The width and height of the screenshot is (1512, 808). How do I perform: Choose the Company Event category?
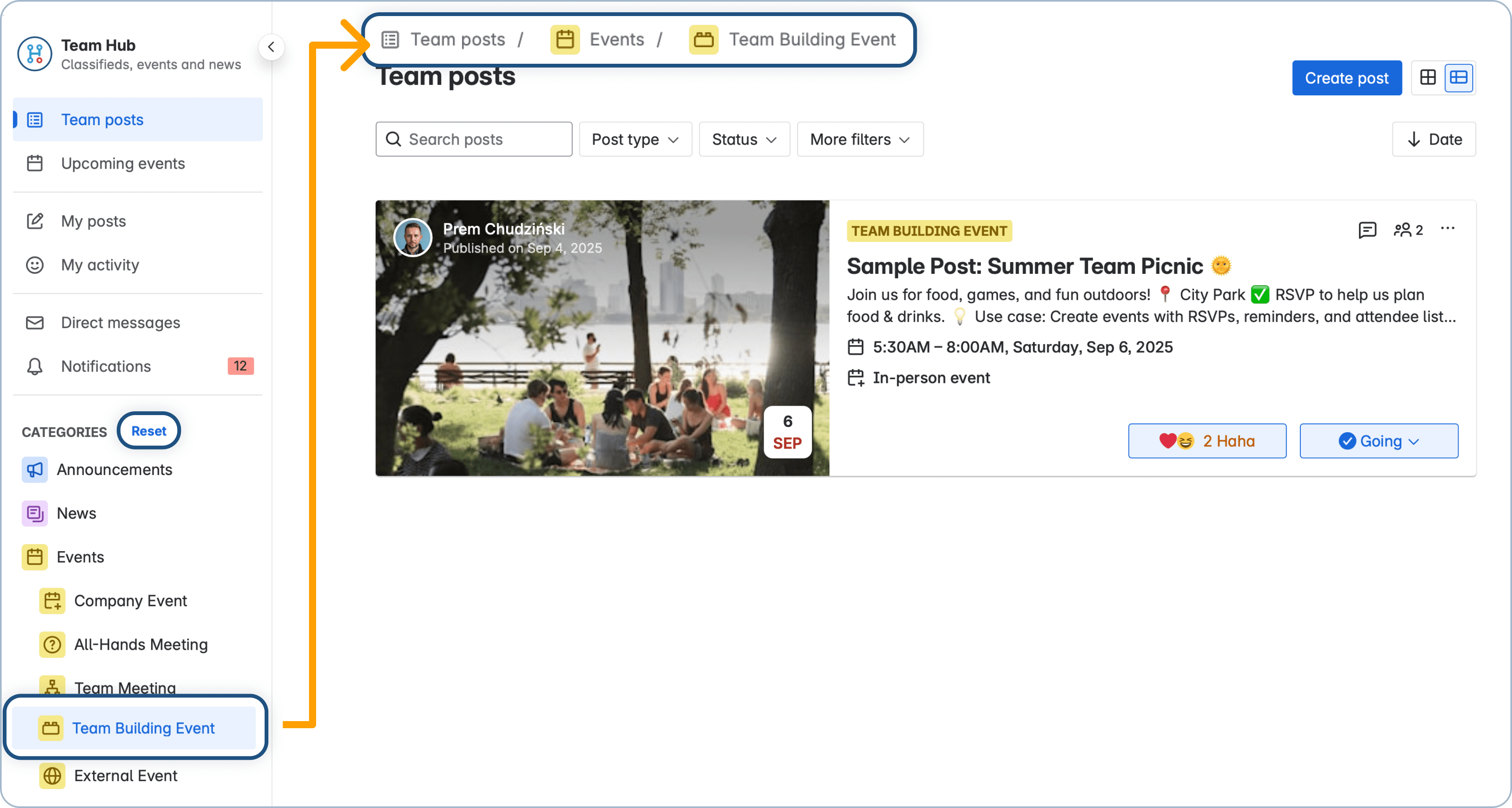[x=130, y=600]
